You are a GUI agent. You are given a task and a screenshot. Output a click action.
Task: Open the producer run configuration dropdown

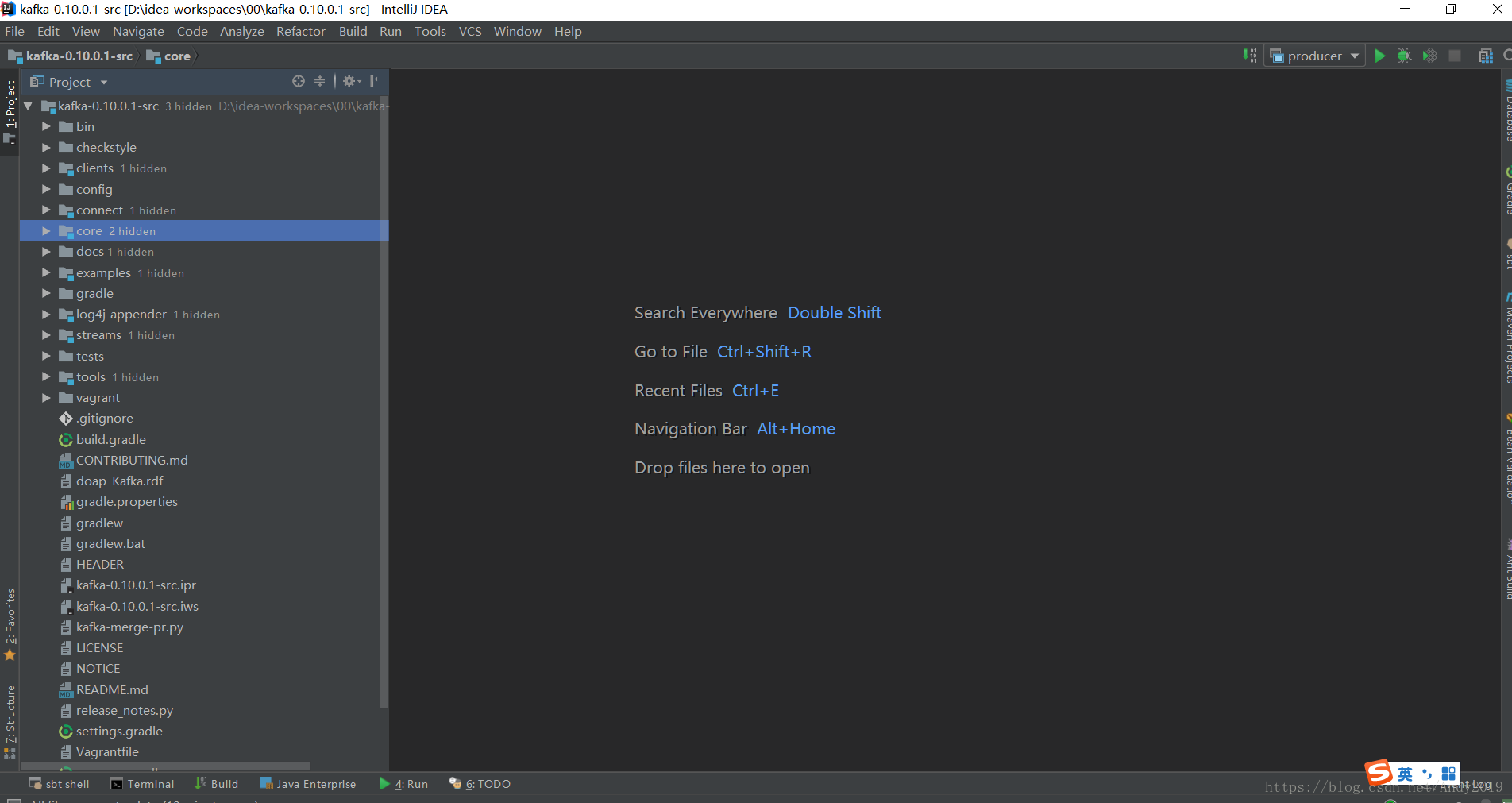click(1314, 56)
